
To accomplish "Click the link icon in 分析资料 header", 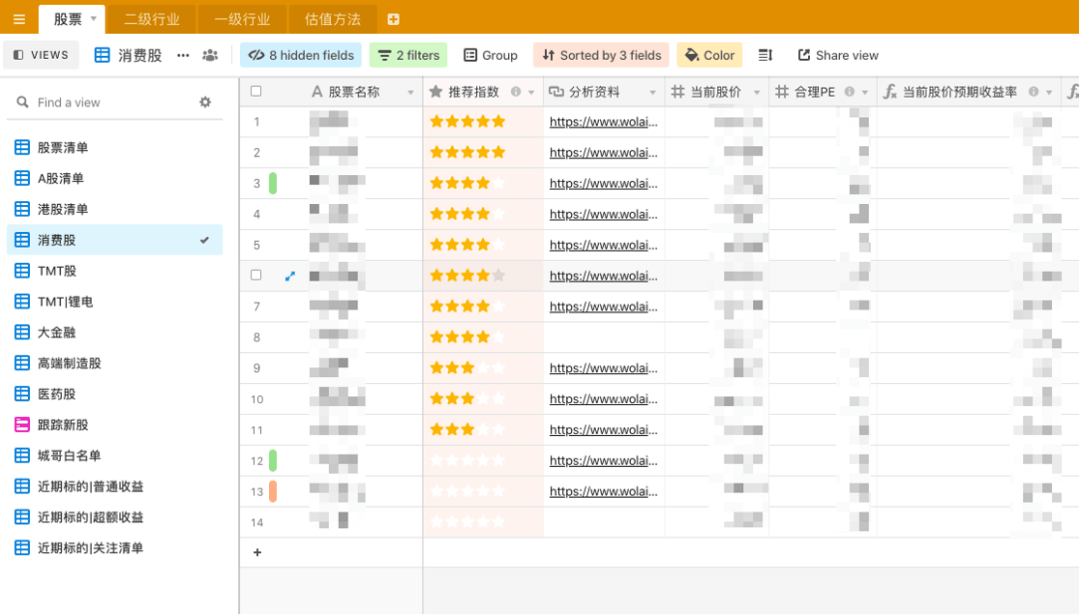I will pyautogui.click(x=556, y=92).
